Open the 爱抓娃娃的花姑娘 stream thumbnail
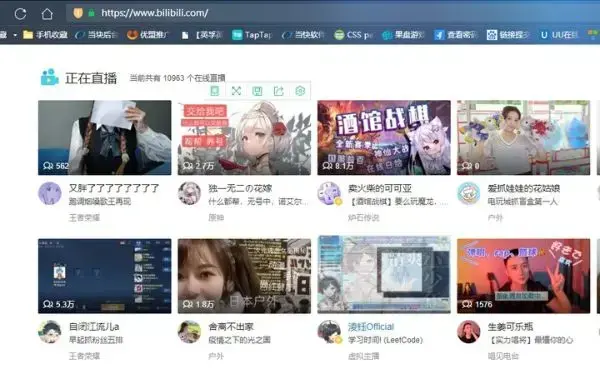This screenshot has height=379, width=600. (x=523, y=138)
